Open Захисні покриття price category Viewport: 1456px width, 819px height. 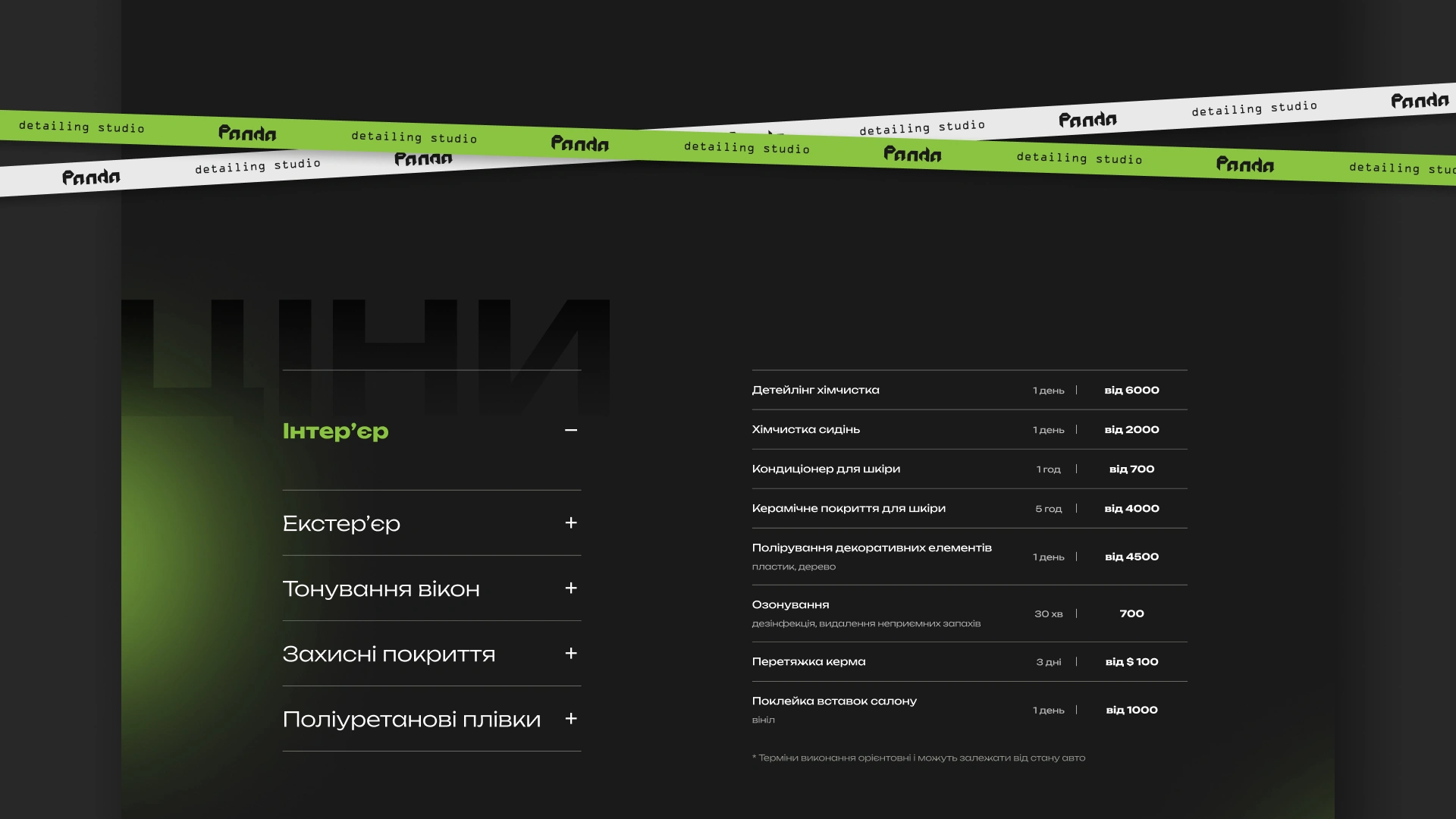388,654
